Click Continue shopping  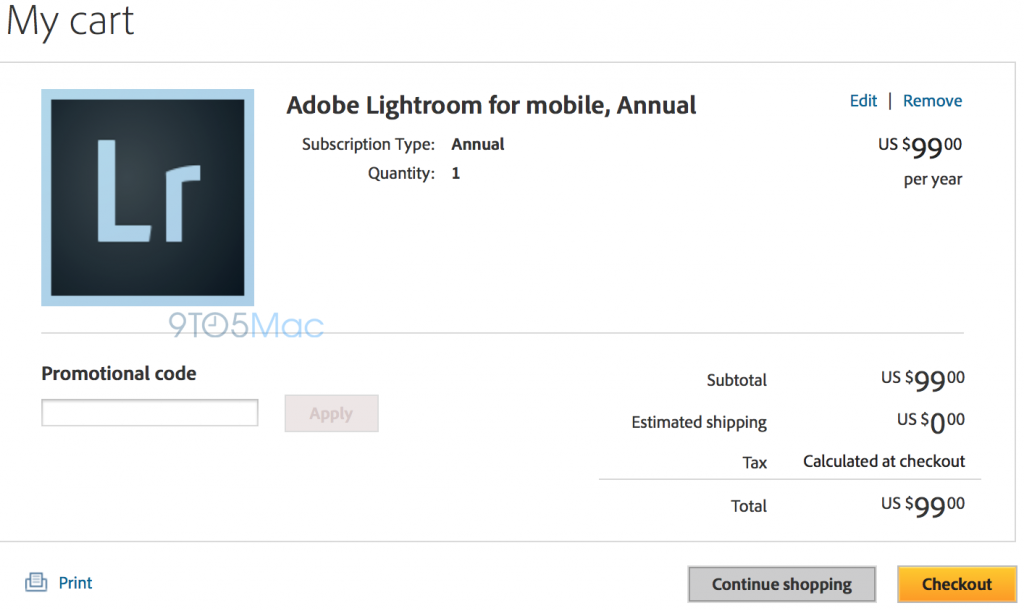click(x=781, y=584)
